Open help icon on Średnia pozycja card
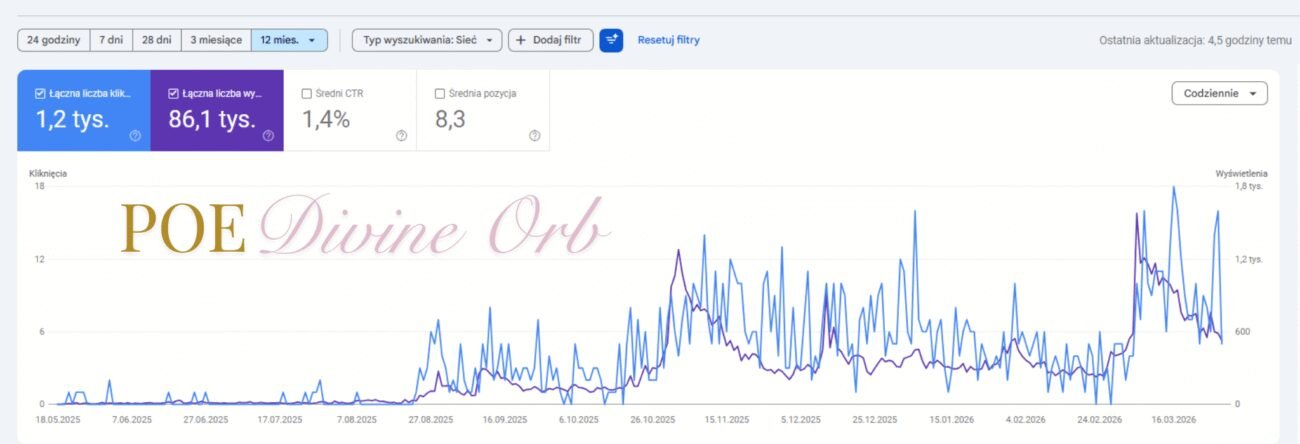The height and width of the screenshot is (444, 1300). click(x=534, y=136)
